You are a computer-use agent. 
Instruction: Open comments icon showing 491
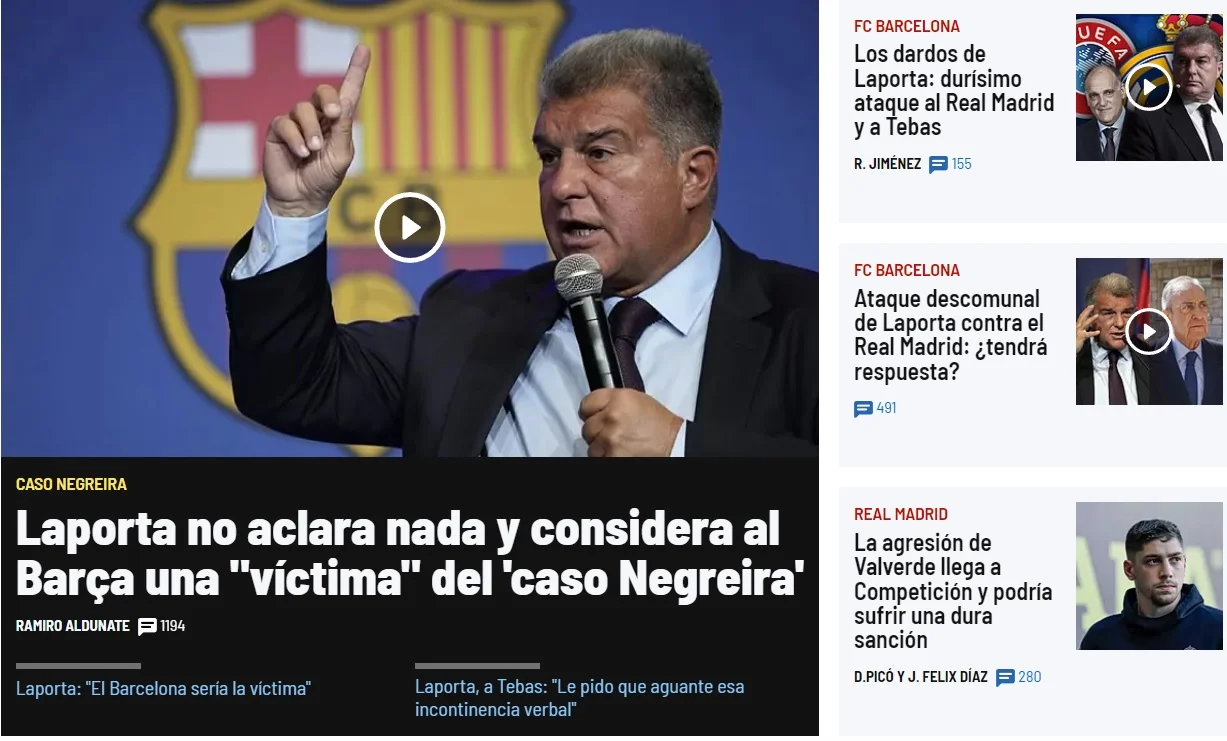point(864,408)
